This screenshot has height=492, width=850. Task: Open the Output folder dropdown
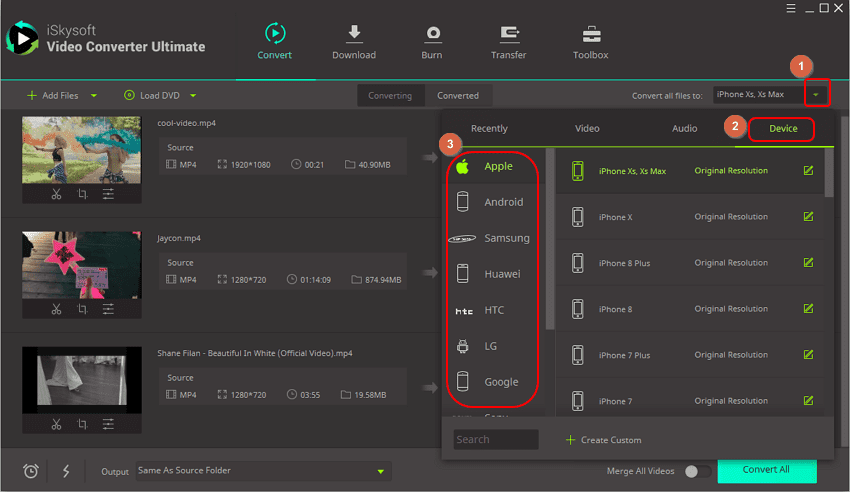click(x=380, y=471)
